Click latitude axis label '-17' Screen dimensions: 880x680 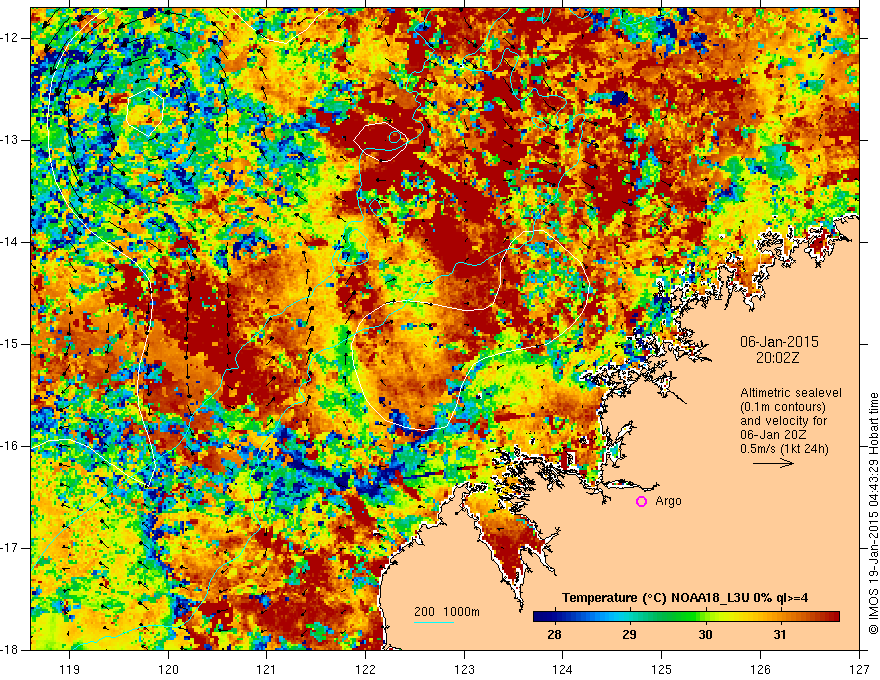coord(10,548)
